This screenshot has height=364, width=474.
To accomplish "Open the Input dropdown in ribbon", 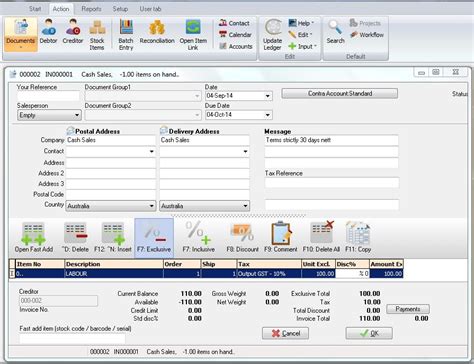I will pyautogui.click(x=302, y=46).
